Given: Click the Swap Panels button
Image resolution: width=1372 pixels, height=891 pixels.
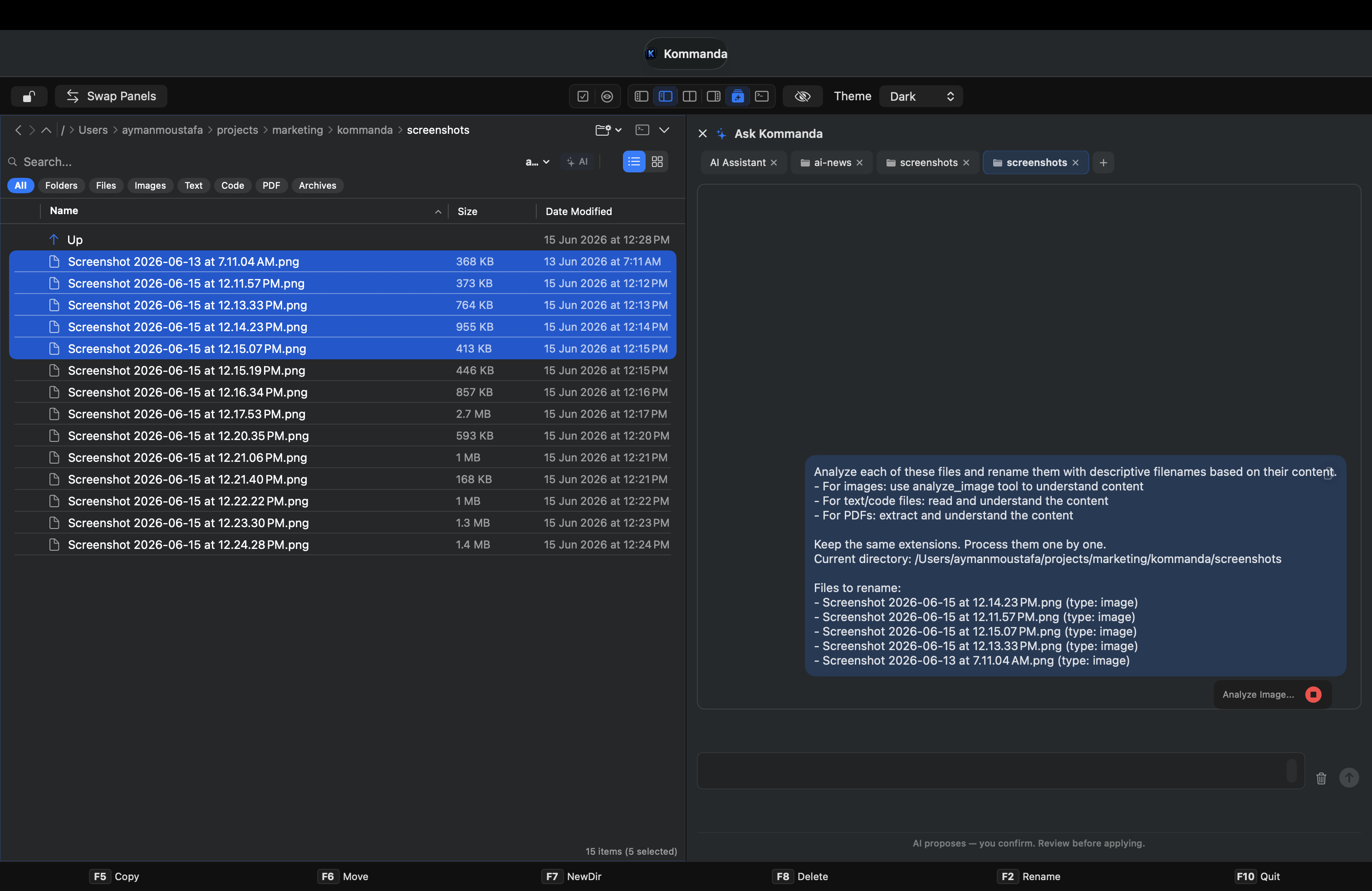Looking at the screenshot, I should pos(111,96).
